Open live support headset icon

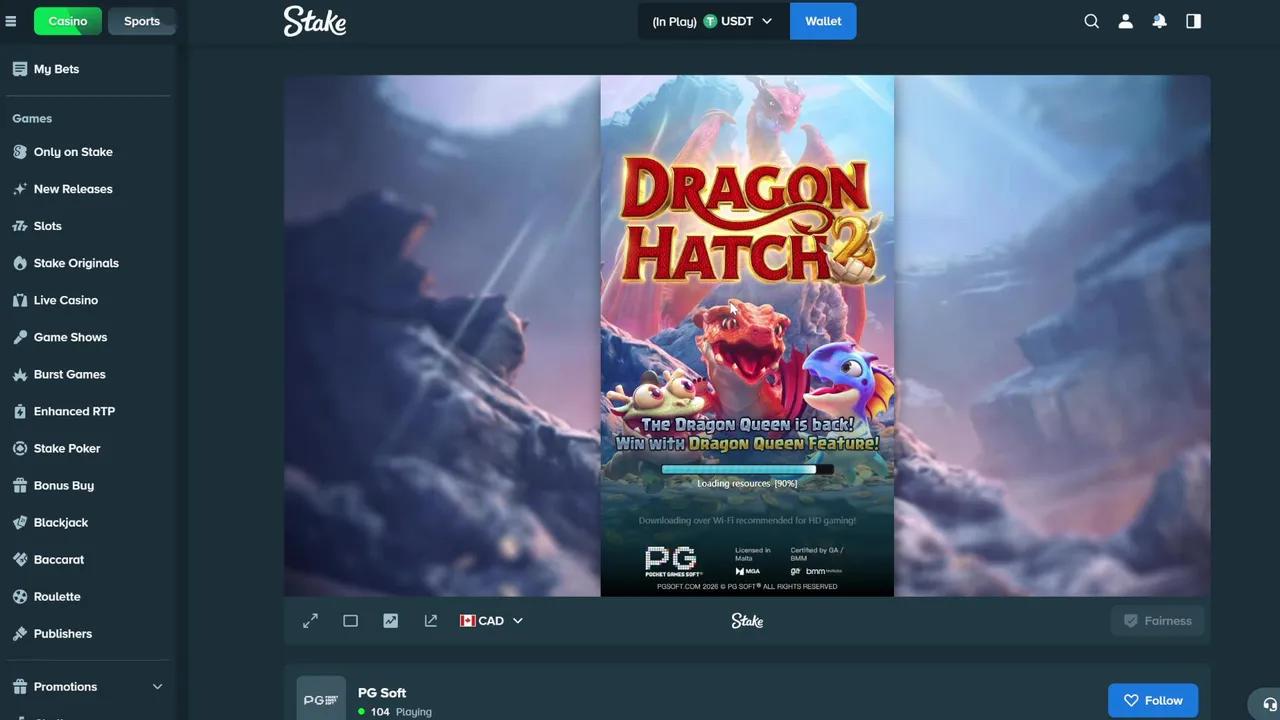click(1270, 703)
